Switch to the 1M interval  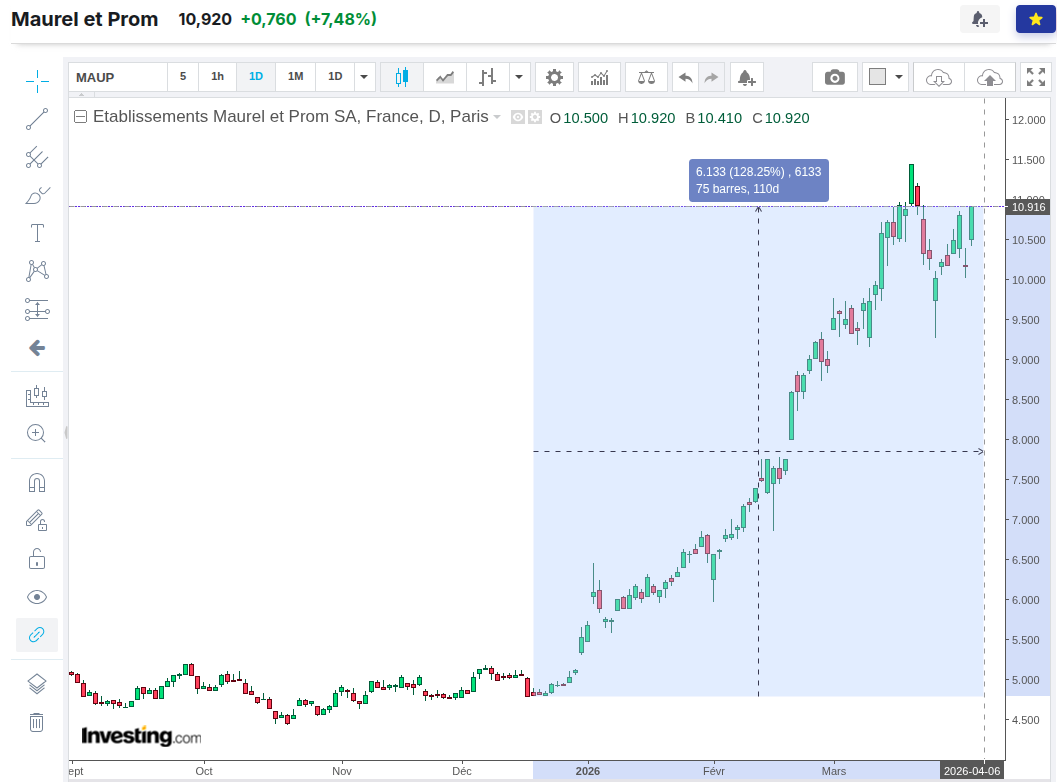click(295, 77)
